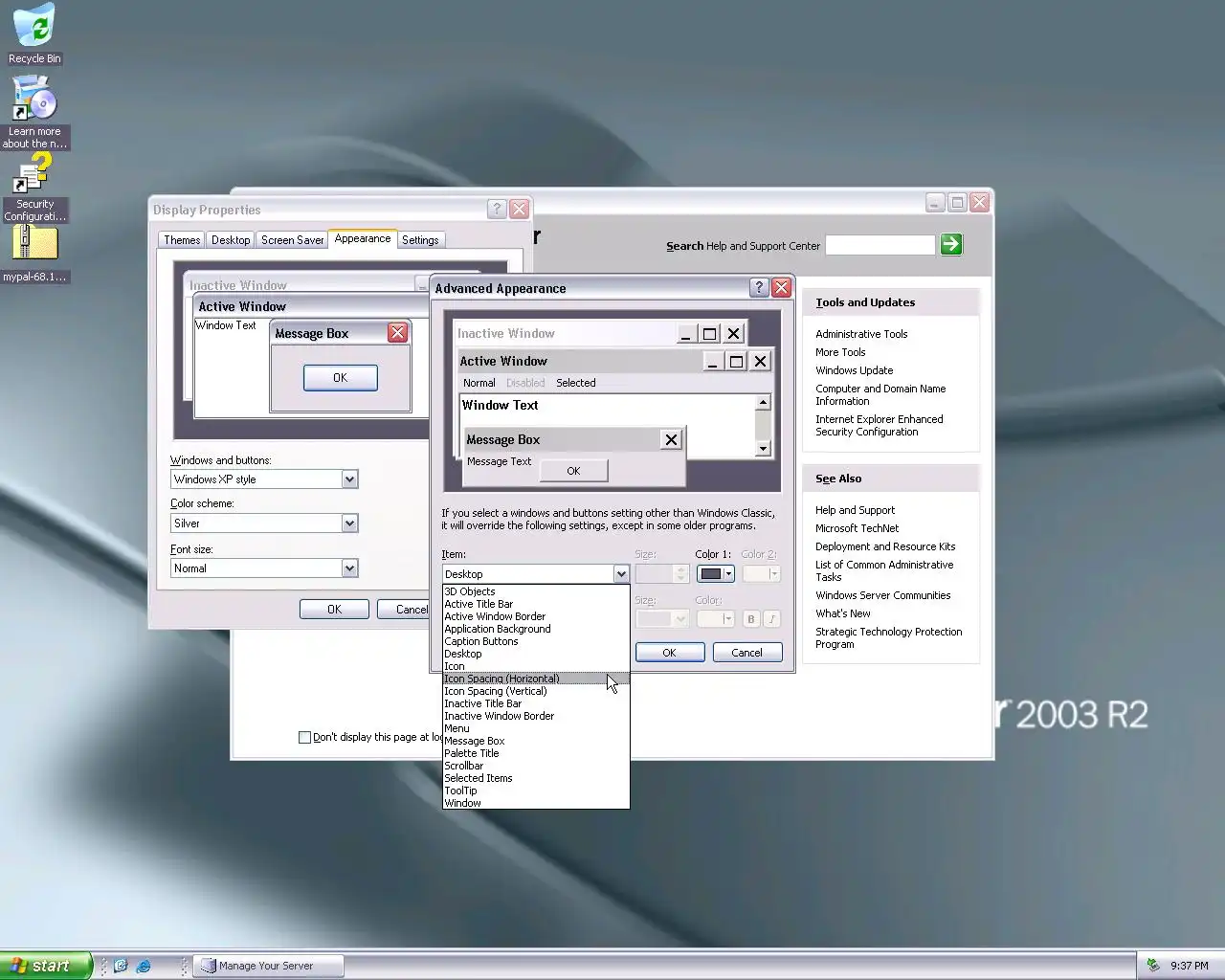Screen dimensions: 1225x980
Task: Click the Bold font style button
Action: (x=751, y=619)
